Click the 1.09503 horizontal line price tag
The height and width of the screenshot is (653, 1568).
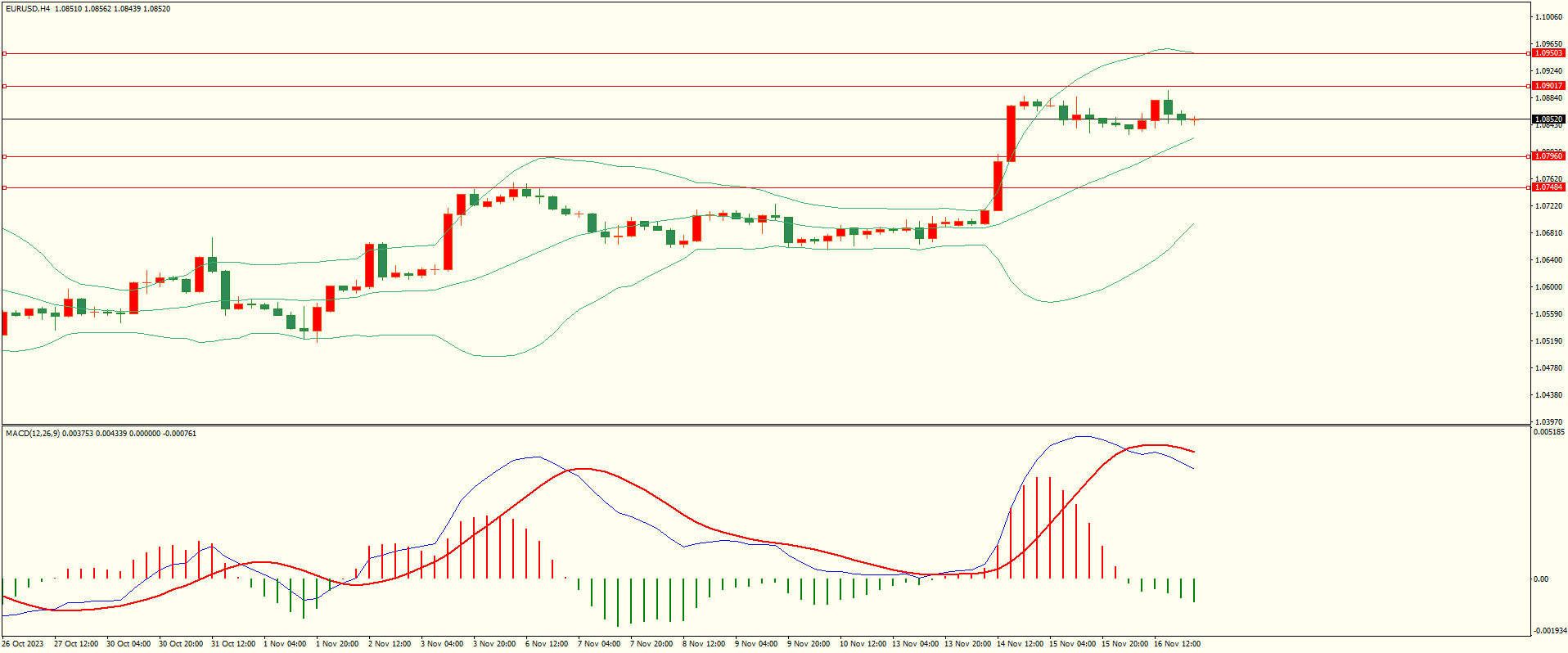click(1548, 53)
